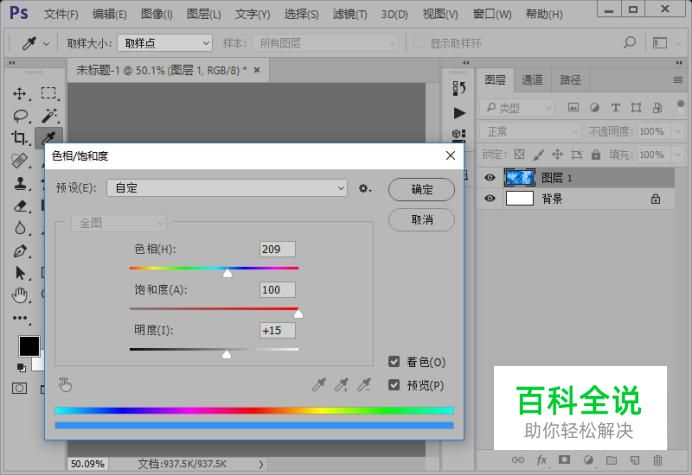692x475 pixels.
Task: Open the 滤镜(T) menu
Action: [350, 14]
